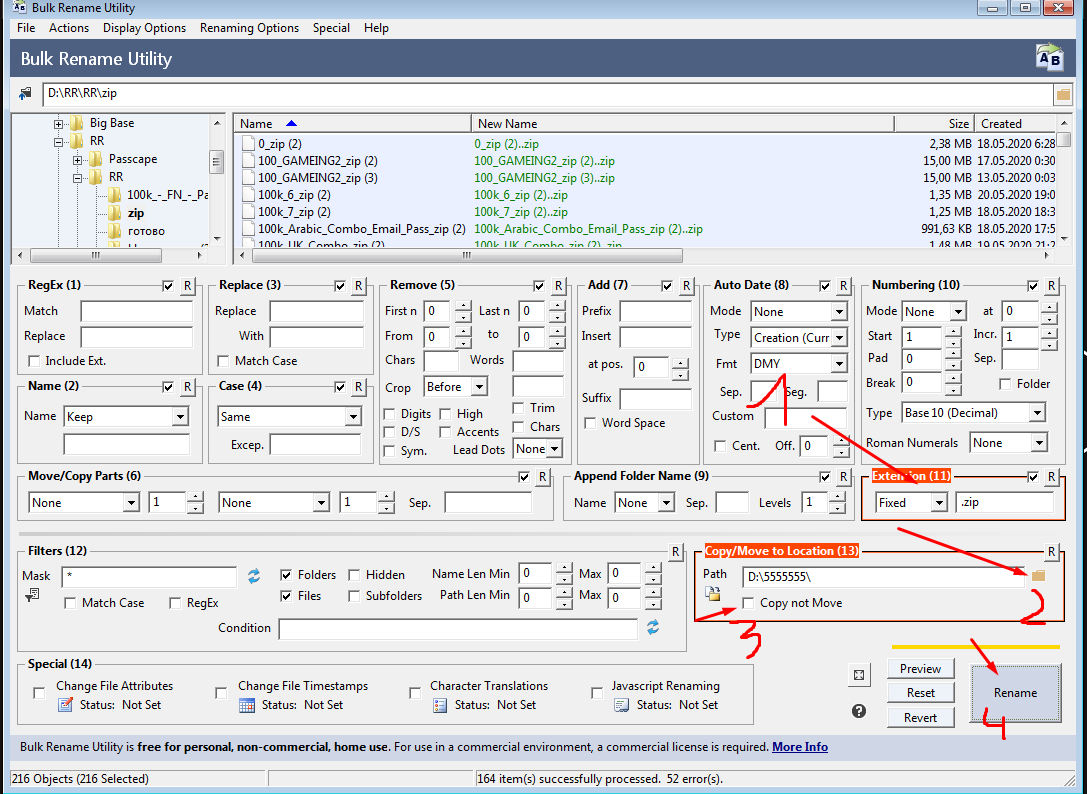Click the Javascript Renaming status icon
Image resolution: width=1087 pixels, height=794 pixels.
click(x=621, y=705)
